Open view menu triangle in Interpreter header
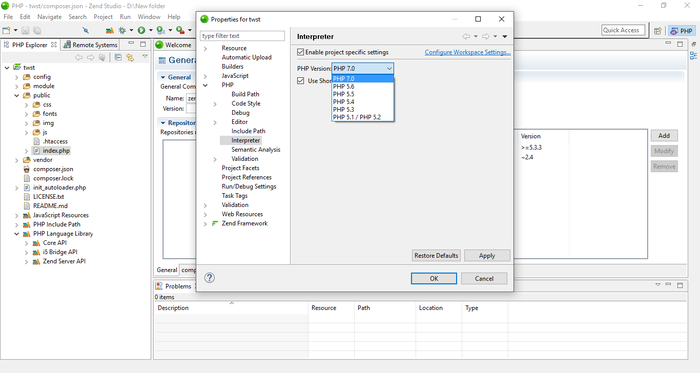 coord(505,37)
